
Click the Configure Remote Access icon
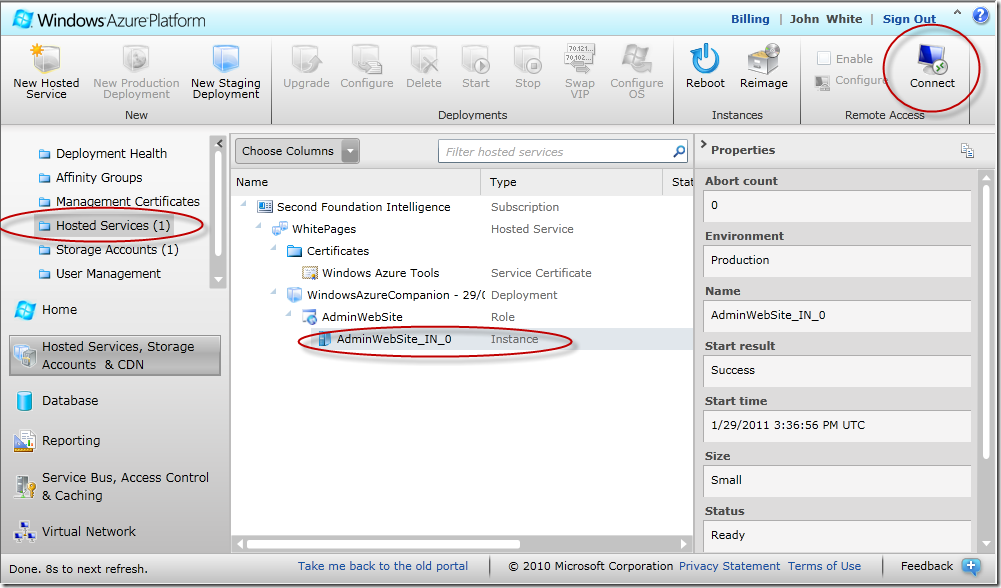click(x=823, y=82)
